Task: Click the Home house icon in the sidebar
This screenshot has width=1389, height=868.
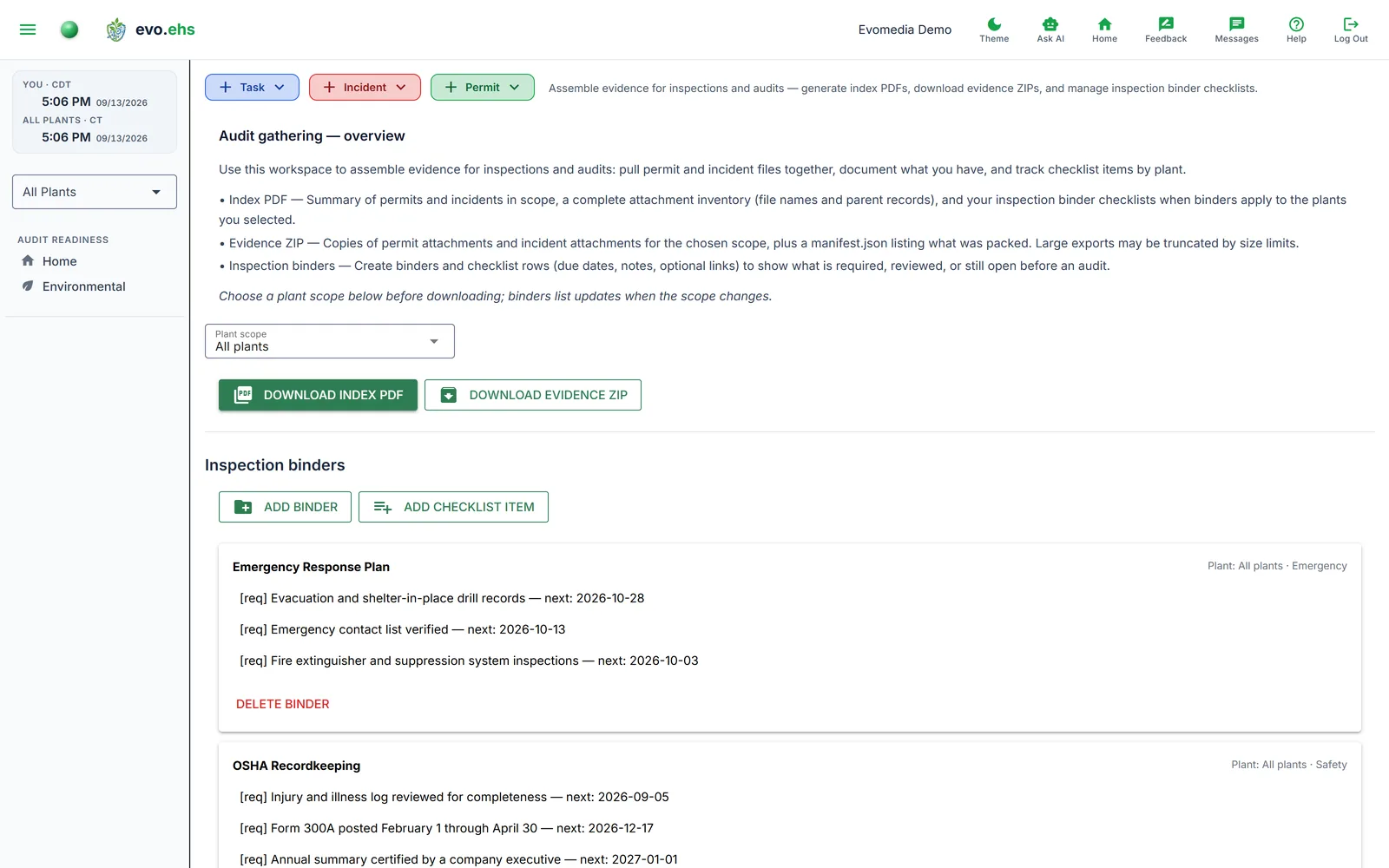Action: 28,260
